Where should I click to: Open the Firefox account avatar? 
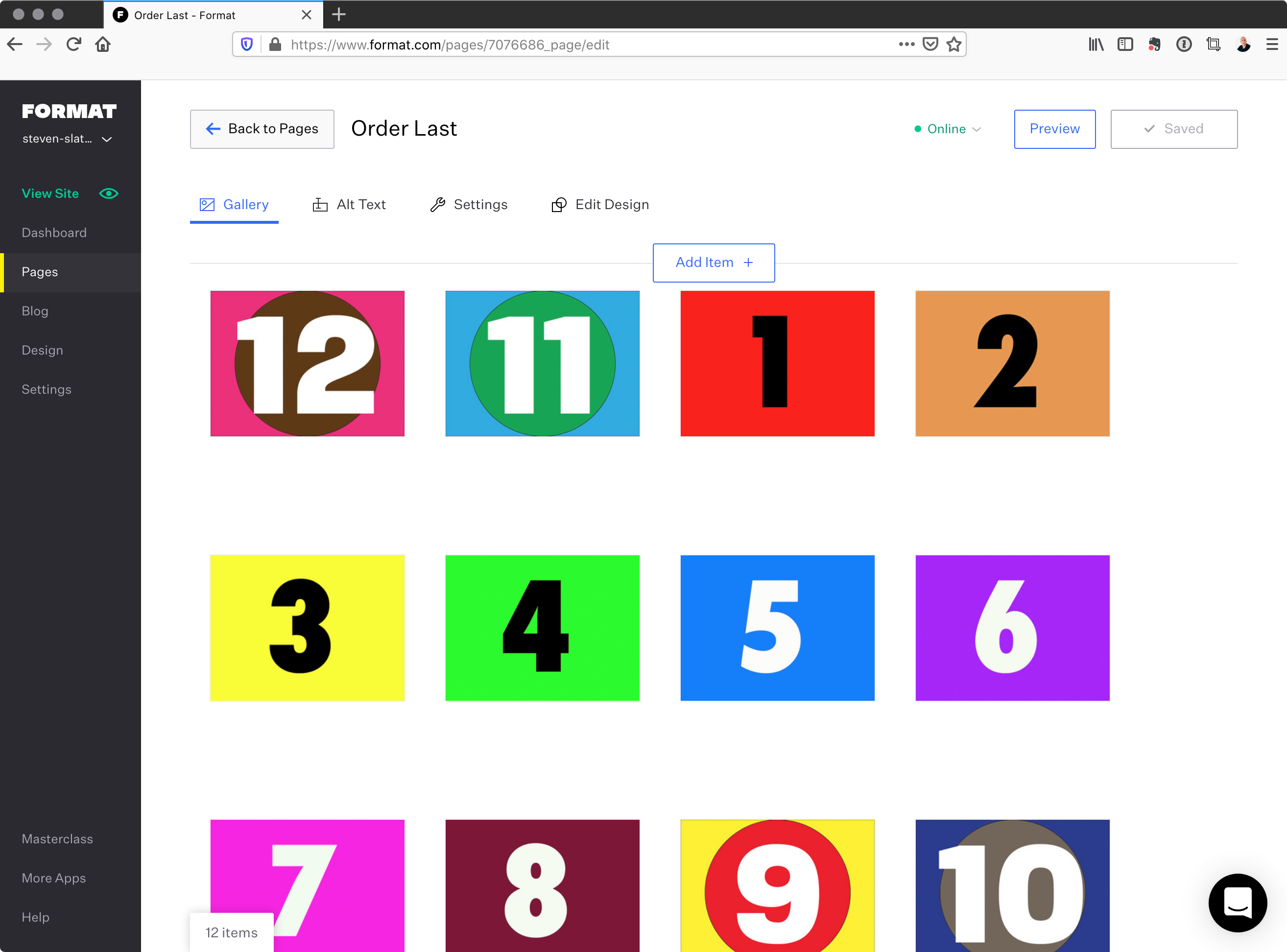point(1243,45)
